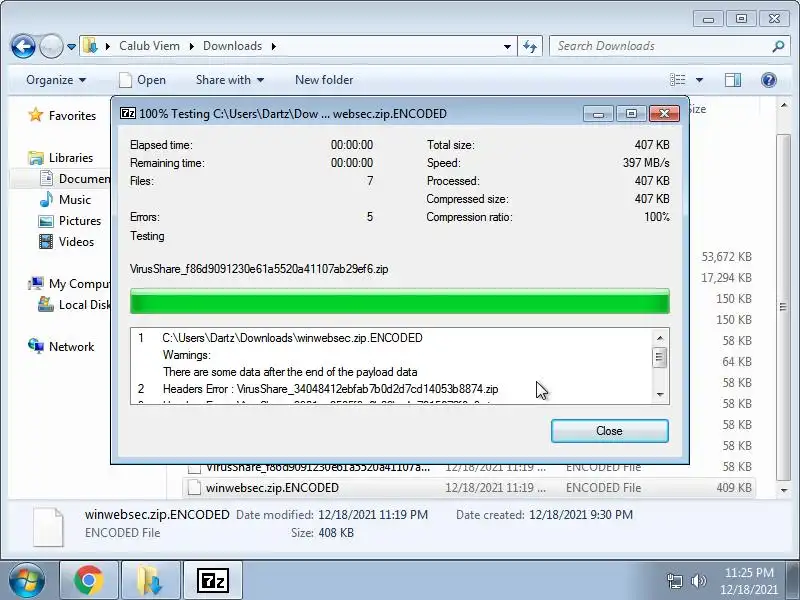Click the volume speaker tray icon
This screenshot has height=600, width=800.
tap(698, 581)
